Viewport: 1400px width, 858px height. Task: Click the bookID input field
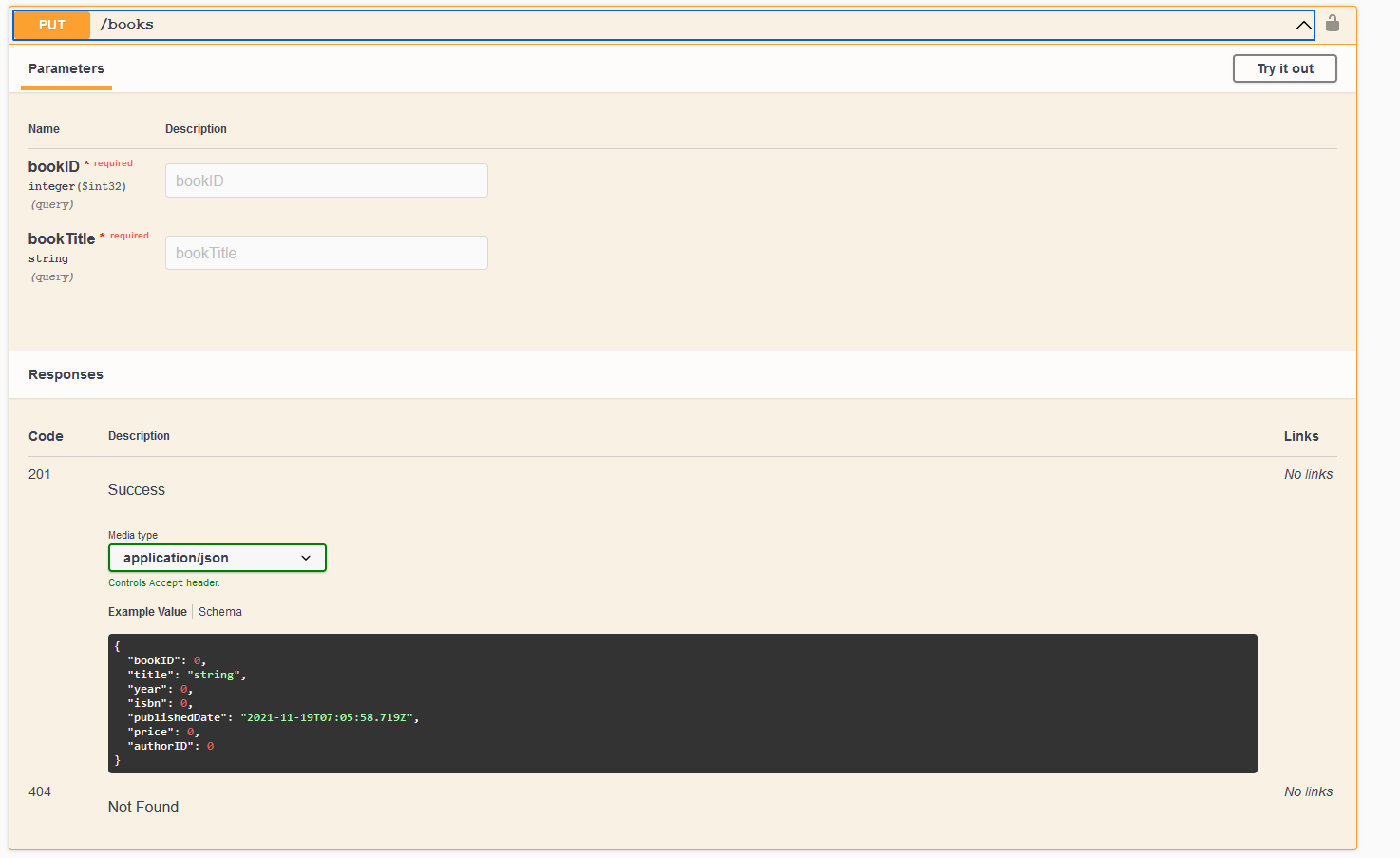point(326,180)
